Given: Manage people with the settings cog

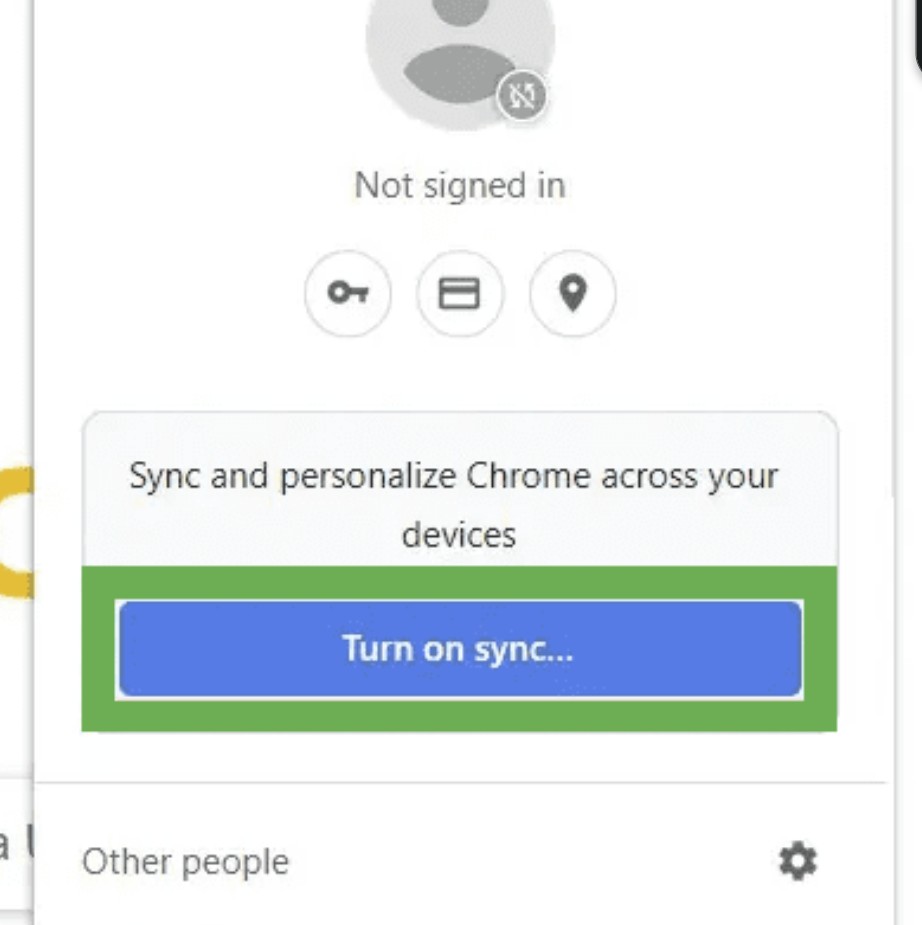Looking at the screenshot, I should point(797,861).
